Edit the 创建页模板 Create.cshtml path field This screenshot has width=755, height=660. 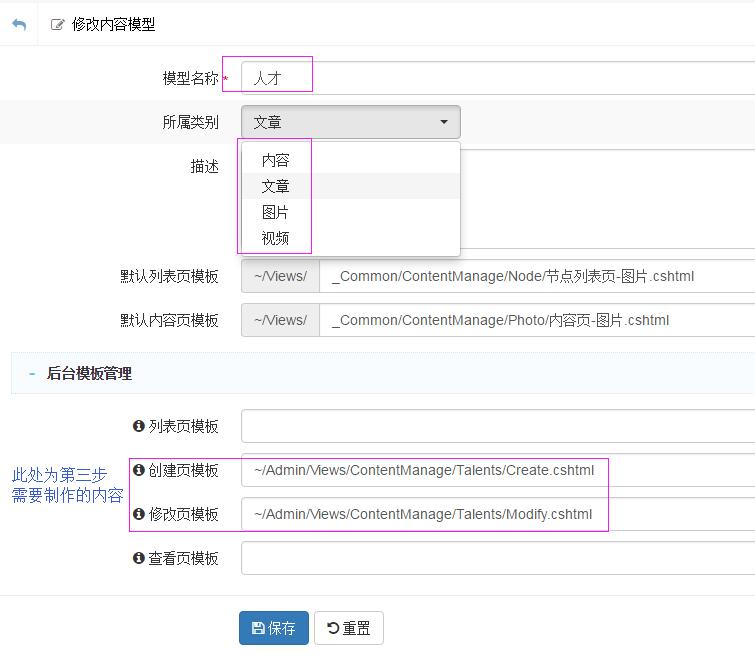point(498,470)
